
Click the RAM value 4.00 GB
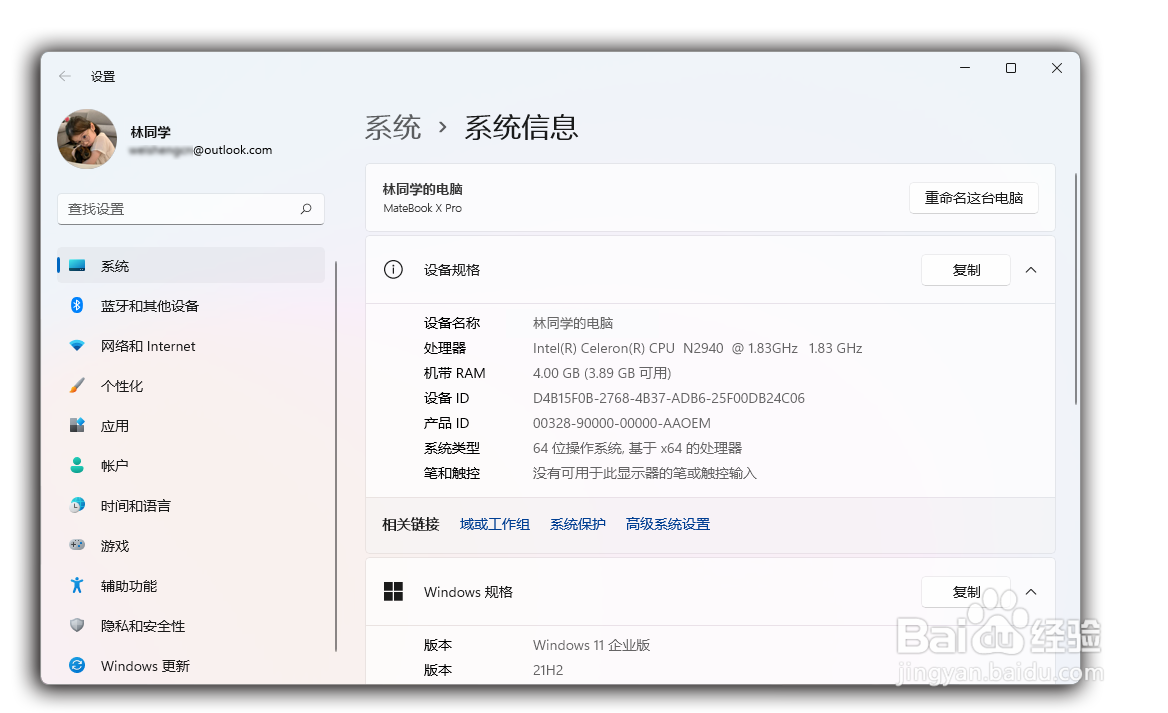click(x=602, y=373)
